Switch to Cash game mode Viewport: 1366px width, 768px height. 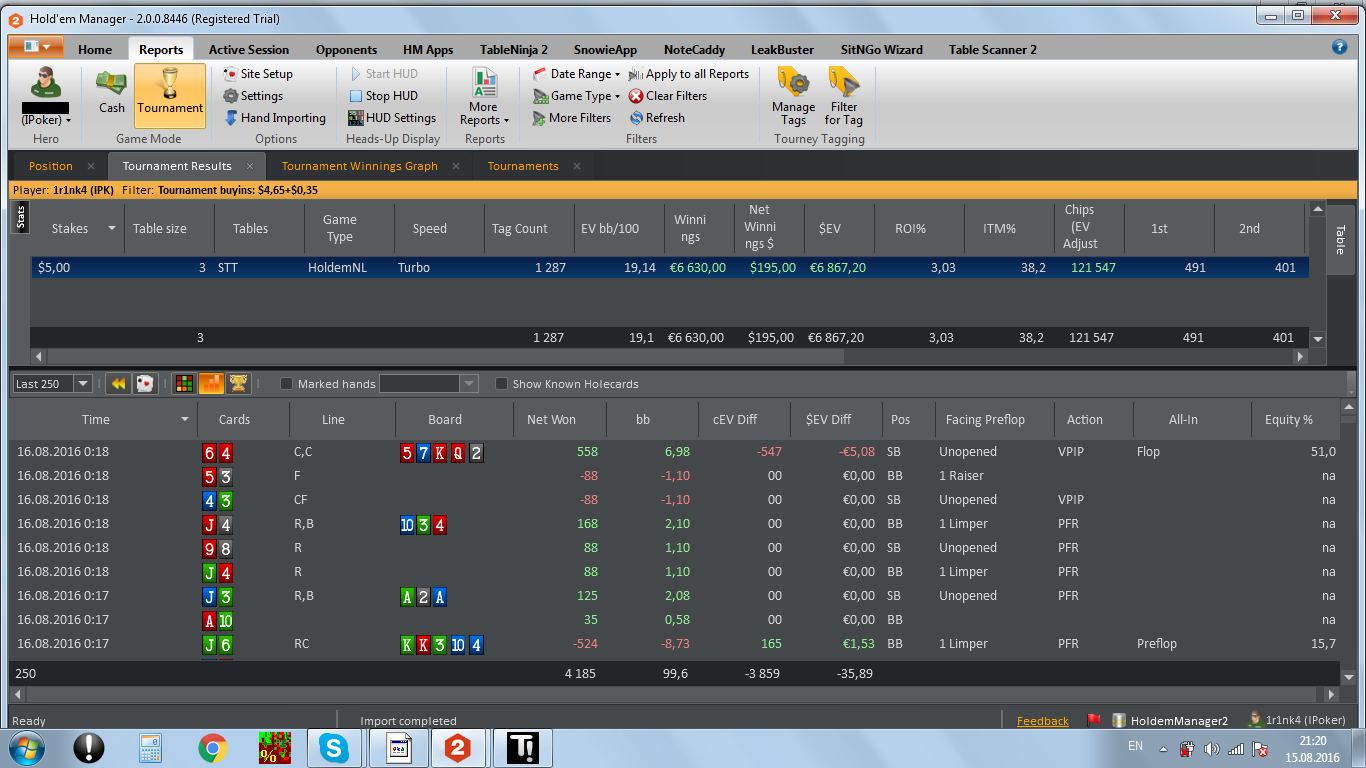click(x=111, y=93)
